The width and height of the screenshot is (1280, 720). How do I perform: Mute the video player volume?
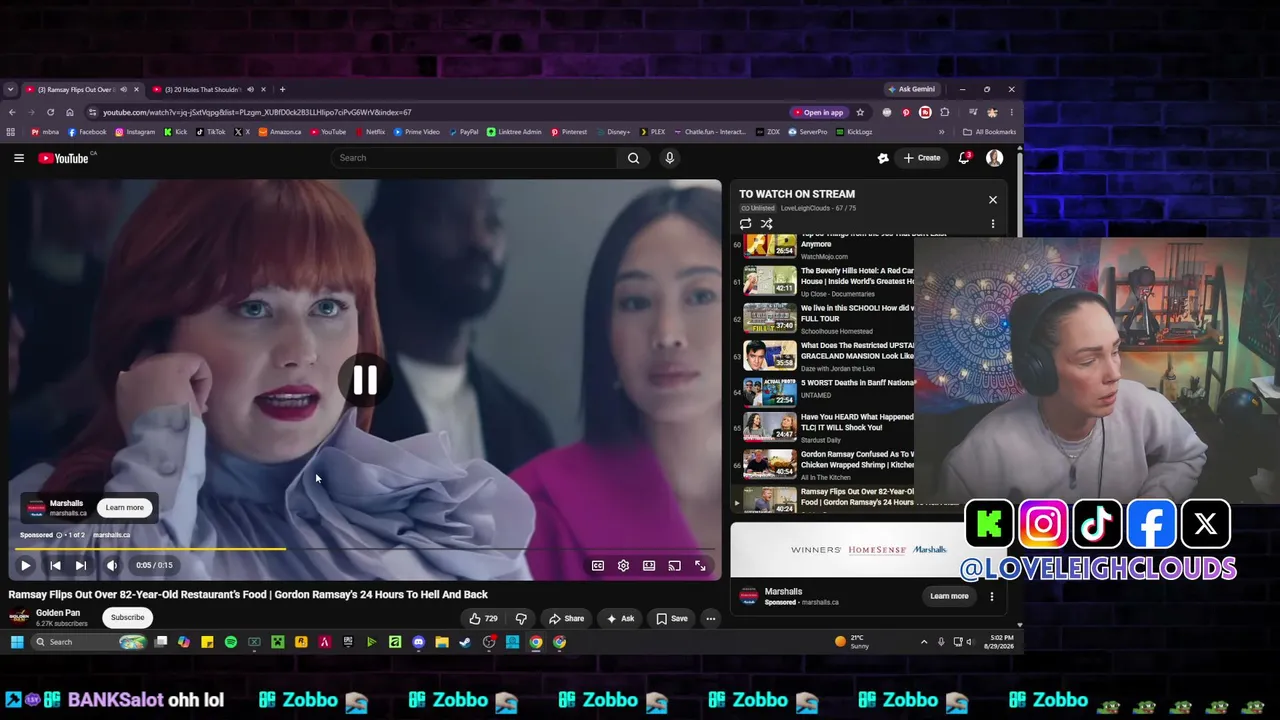112,565
